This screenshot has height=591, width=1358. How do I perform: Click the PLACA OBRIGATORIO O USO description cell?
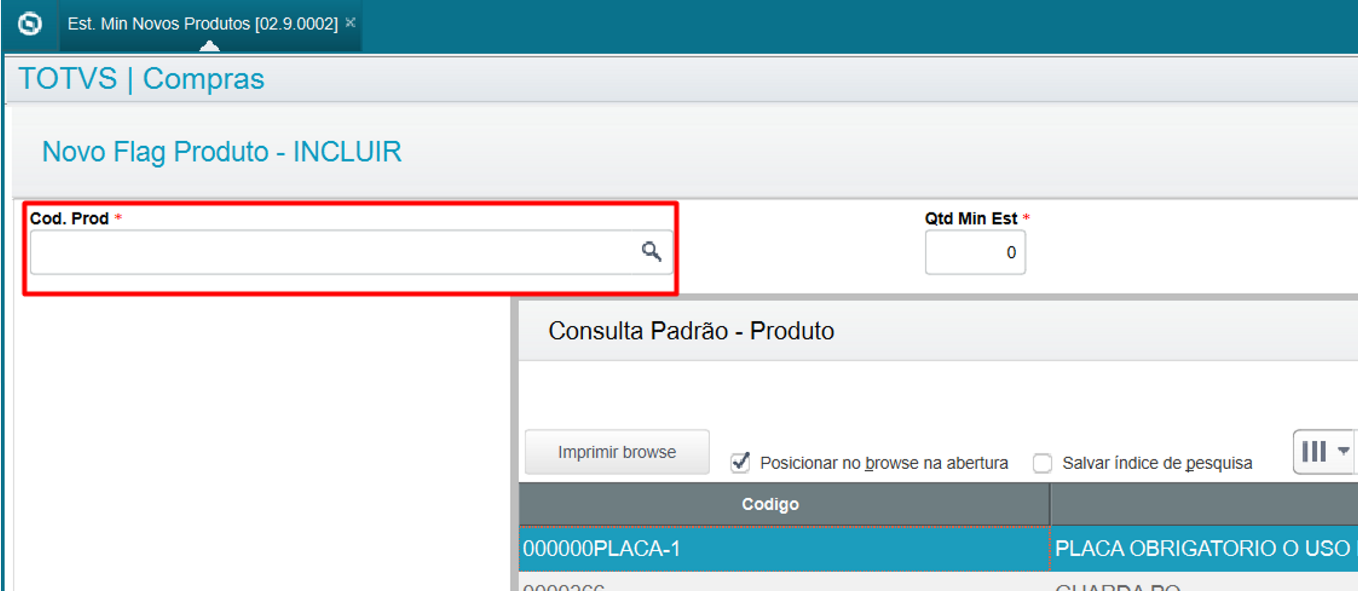[1204, 548]
